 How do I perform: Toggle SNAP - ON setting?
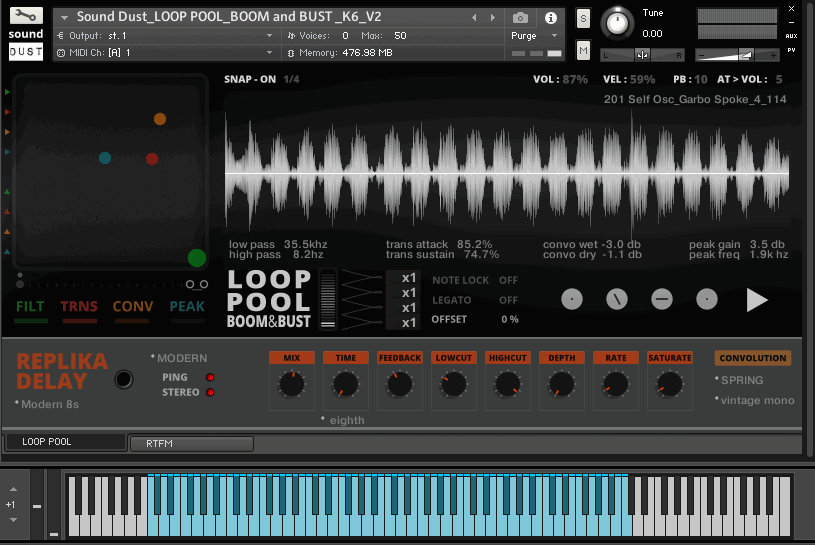pyautogui.click(x=250, y=79)
